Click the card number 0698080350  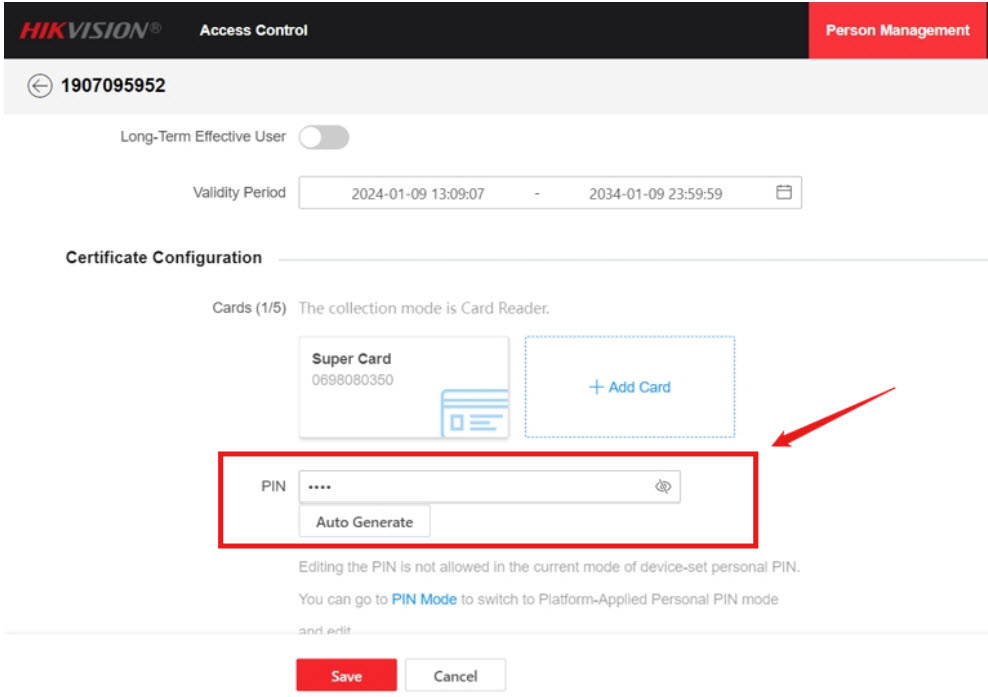[352, 380]
